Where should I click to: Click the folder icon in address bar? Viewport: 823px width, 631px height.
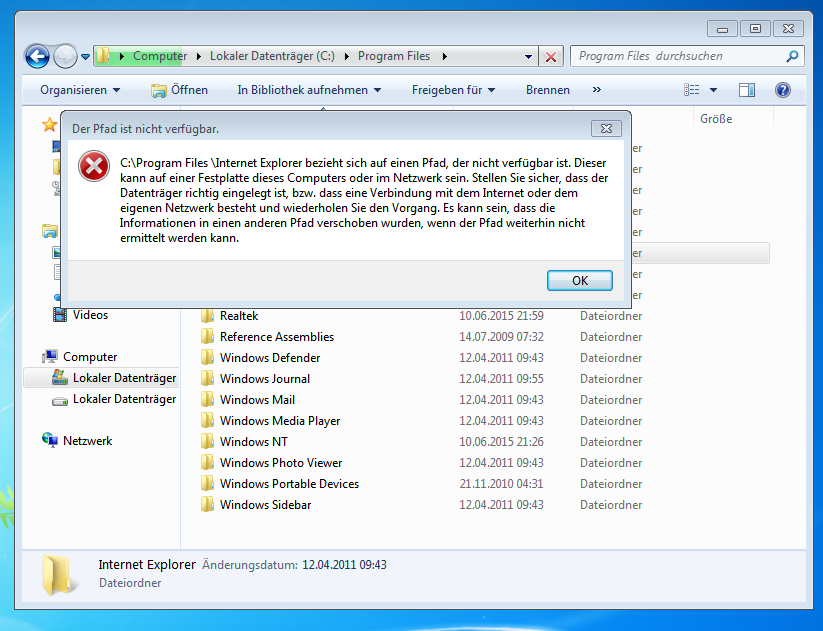point(103,55)
